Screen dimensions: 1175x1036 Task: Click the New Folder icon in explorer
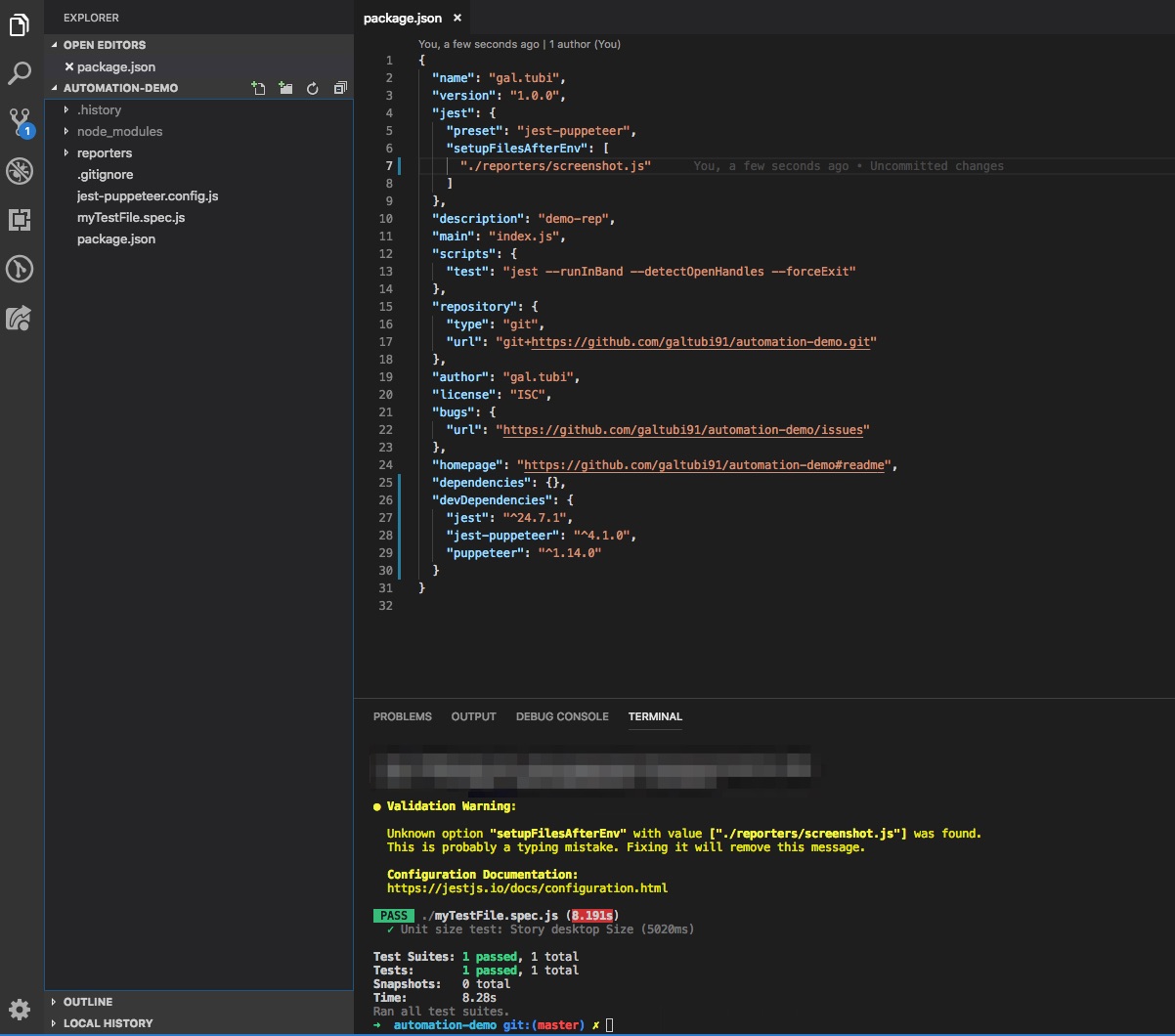[x=285, y=88]
